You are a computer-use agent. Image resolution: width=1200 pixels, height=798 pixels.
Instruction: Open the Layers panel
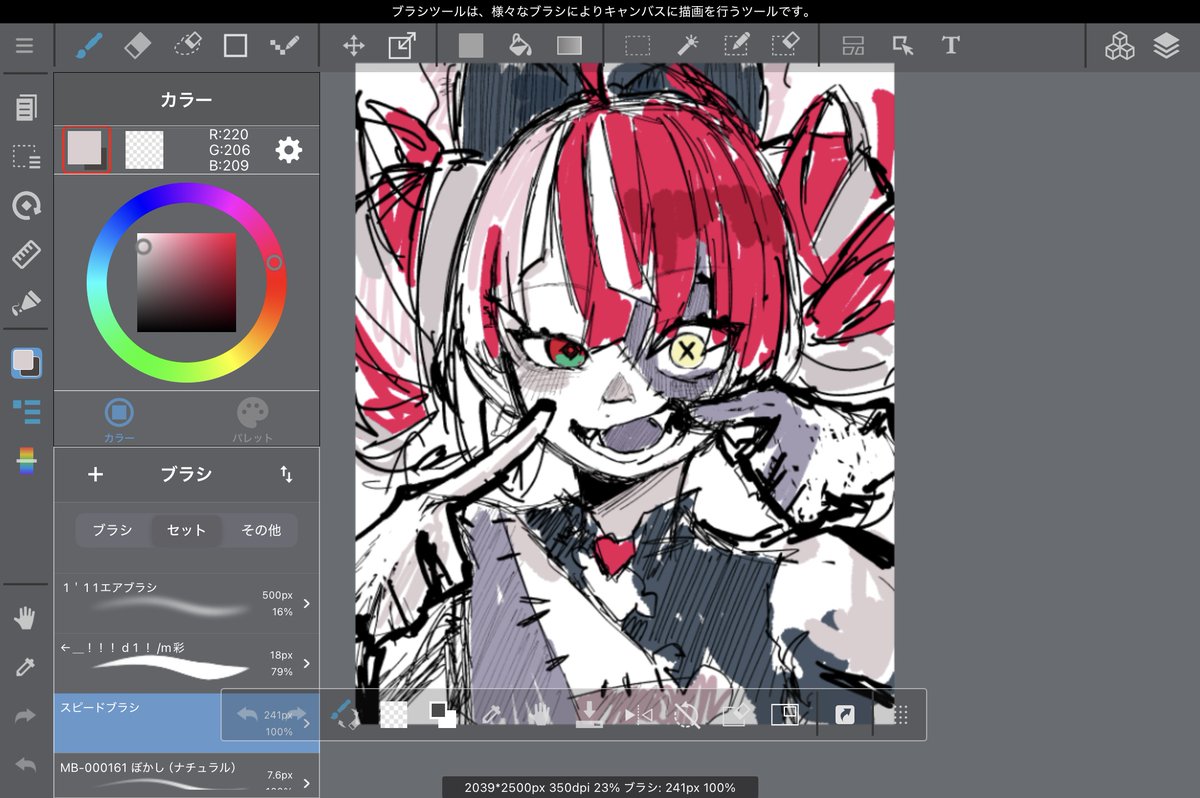1166,46
